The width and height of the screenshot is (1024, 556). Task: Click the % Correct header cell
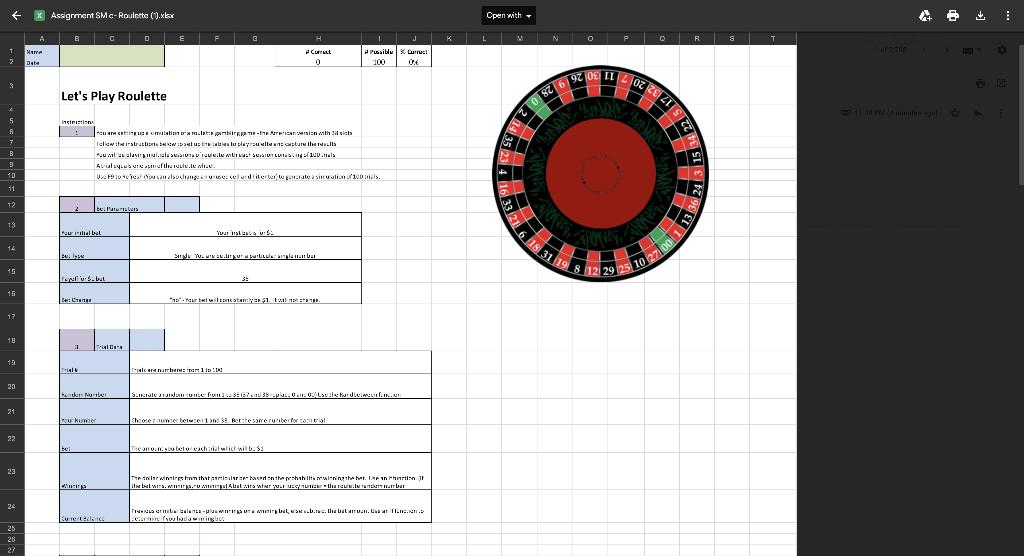point(414,51)
